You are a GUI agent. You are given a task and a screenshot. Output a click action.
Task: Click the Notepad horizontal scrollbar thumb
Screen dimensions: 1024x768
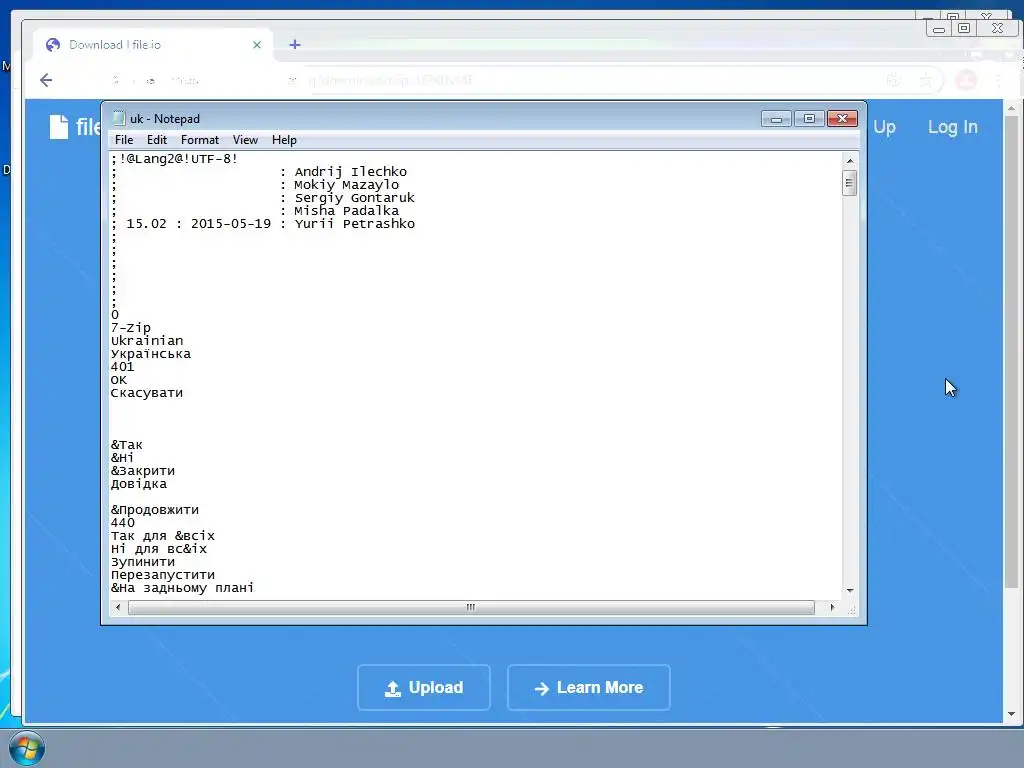point(471,607)
